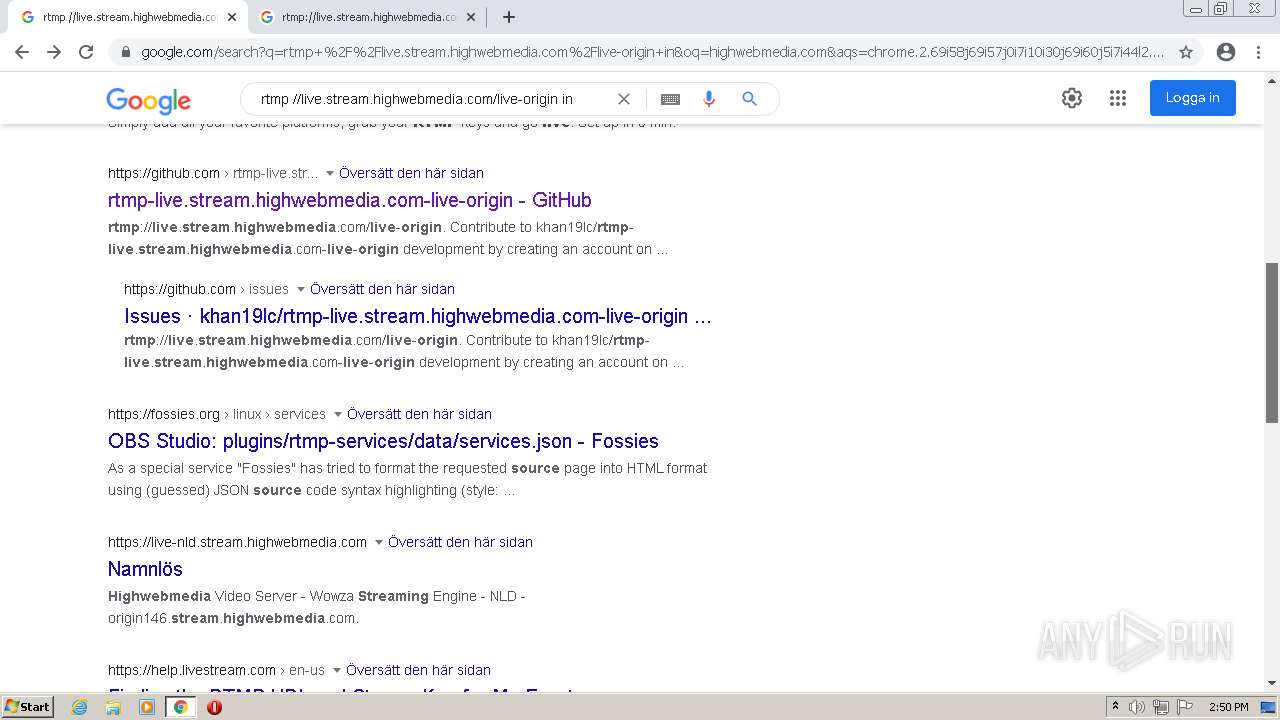Open media player from taskbar
1280x720 pixels.
click(x=147, y=707)
